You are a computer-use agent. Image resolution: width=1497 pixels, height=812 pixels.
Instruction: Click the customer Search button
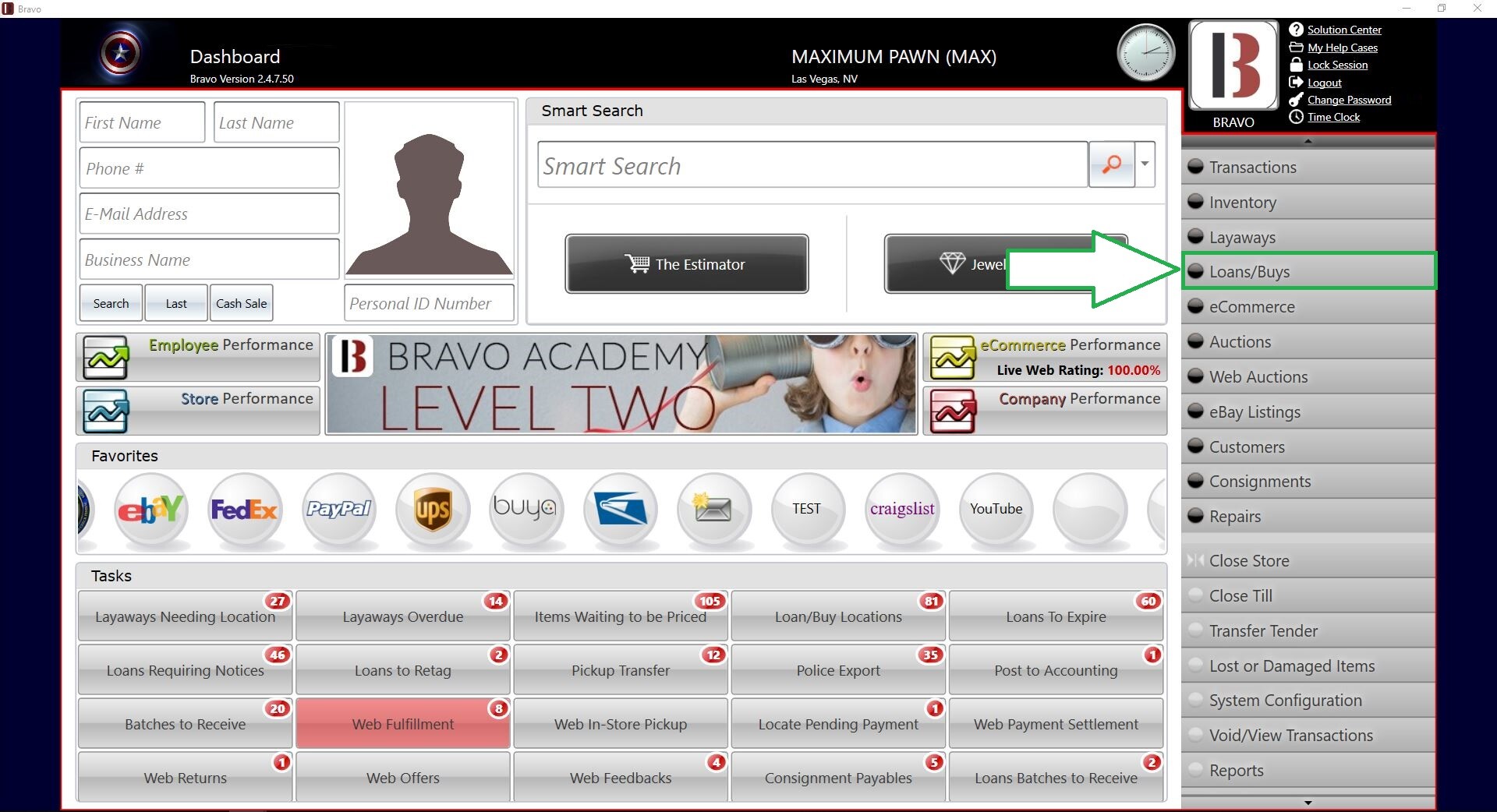click(x=111, y=303)
